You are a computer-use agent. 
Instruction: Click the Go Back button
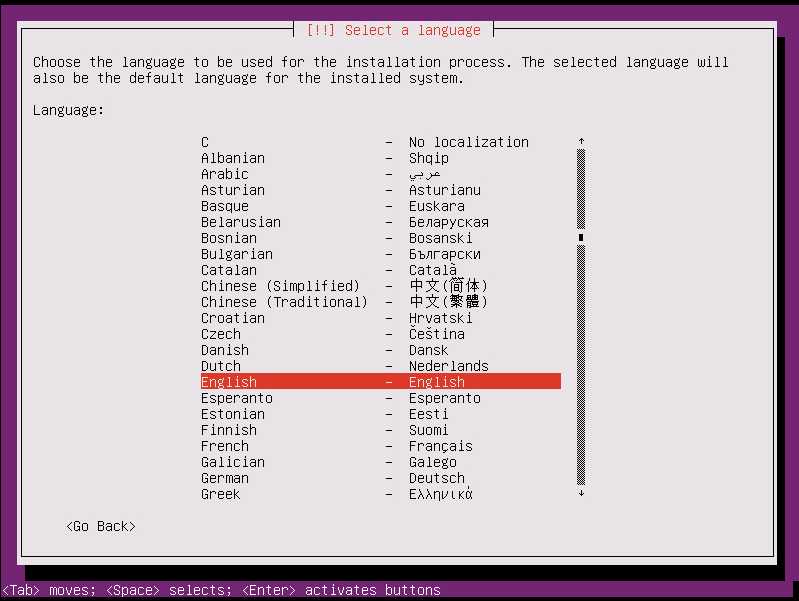(x=101, y=526)
